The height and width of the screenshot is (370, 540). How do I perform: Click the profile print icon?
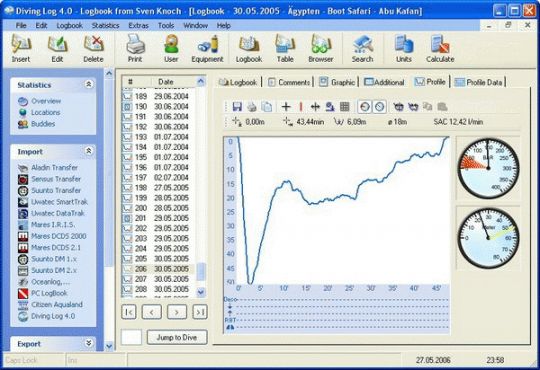252,107
